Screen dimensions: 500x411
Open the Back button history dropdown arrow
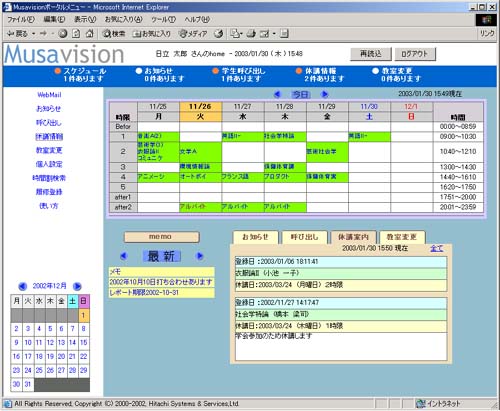33,34
